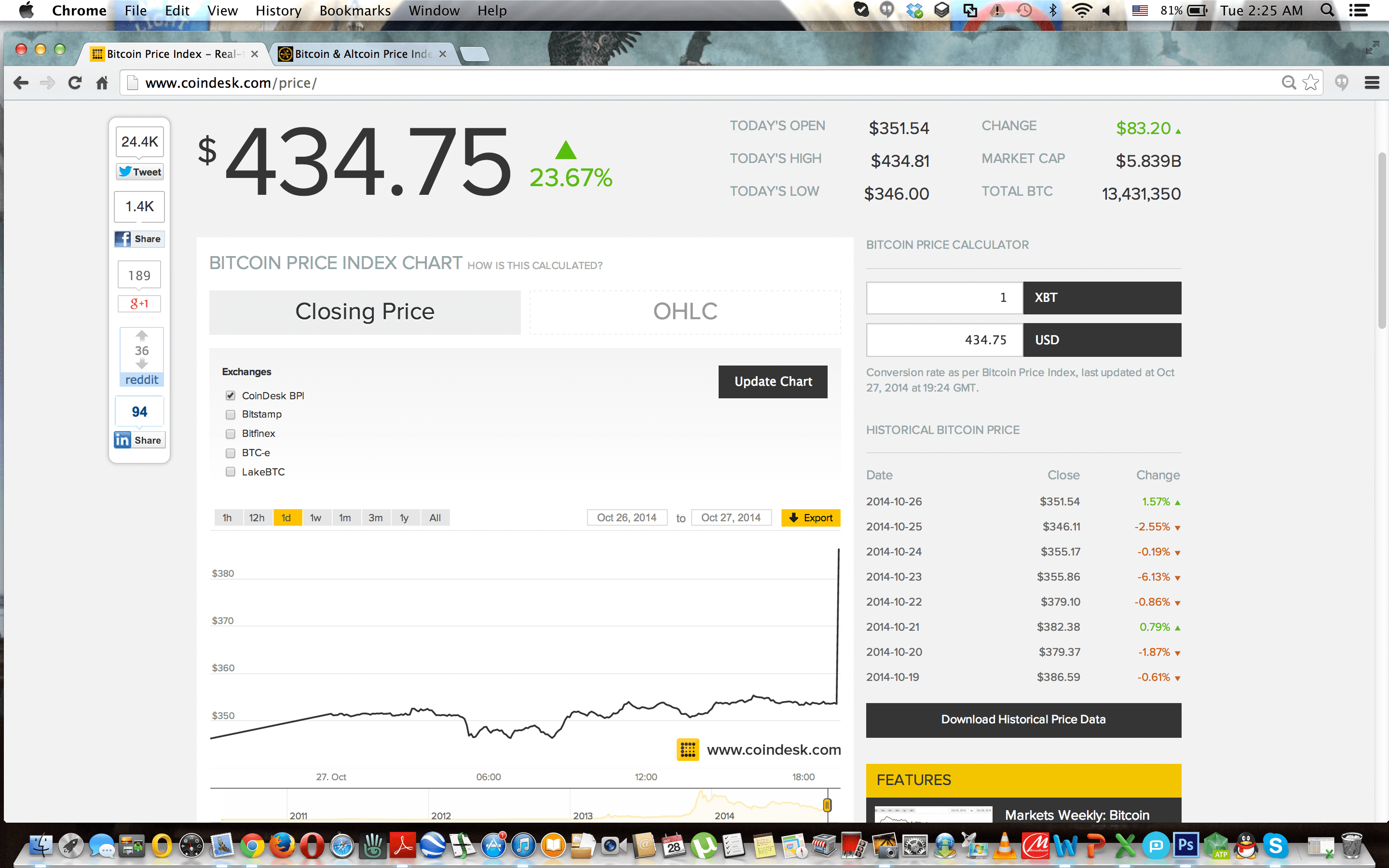Screen dimensions: 1389x868
Task: Click Download Historical Price Data
Action: click(x=1023, y=720)
